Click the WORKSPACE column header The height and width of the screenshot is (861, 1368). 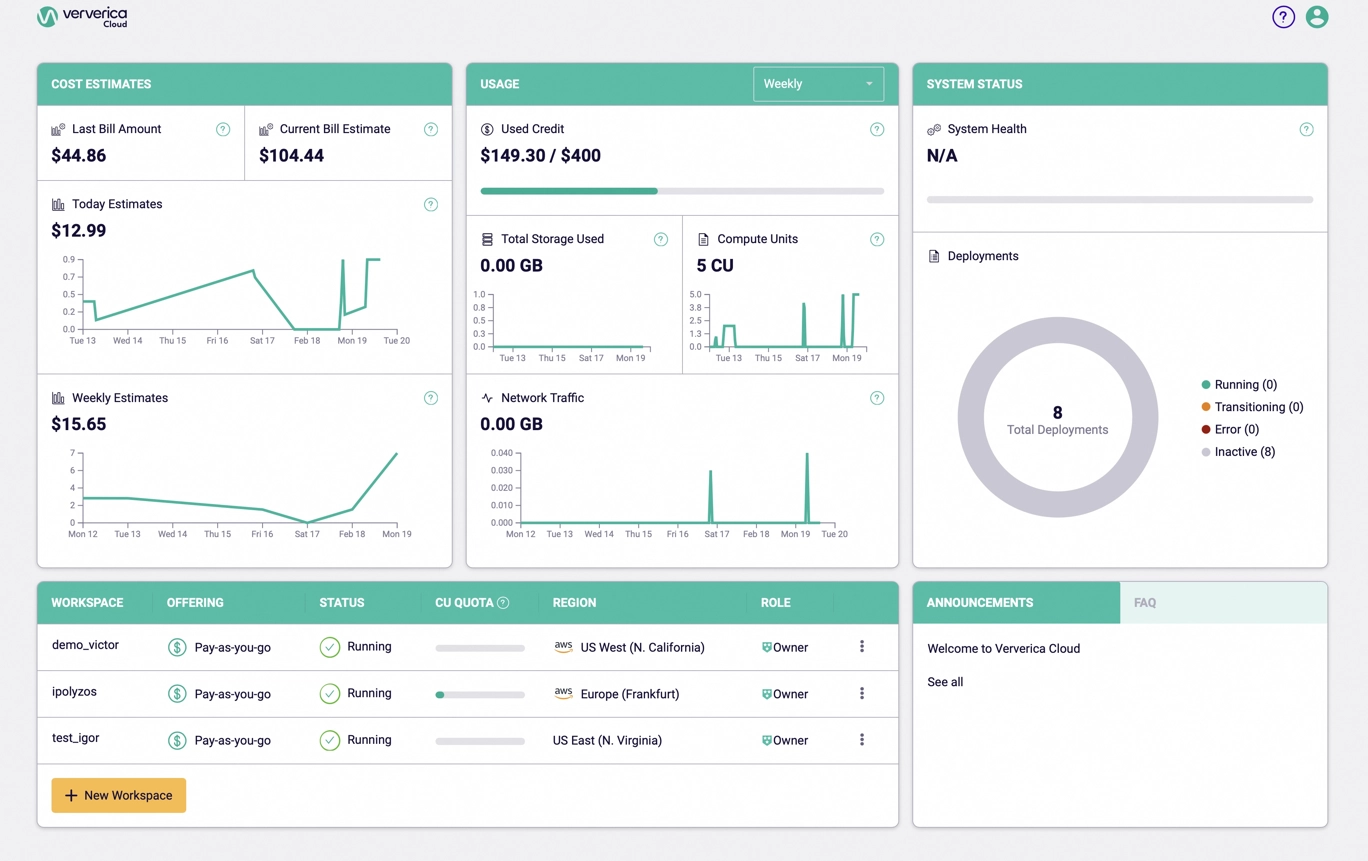tap(87, 603)
